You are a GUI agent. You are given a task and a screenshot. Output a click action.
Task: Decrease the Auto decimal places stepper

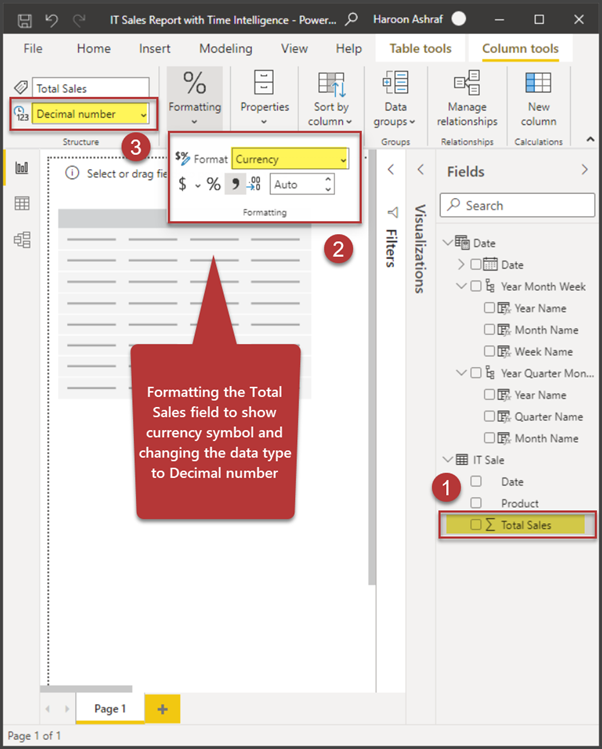(x=328, y=190)
